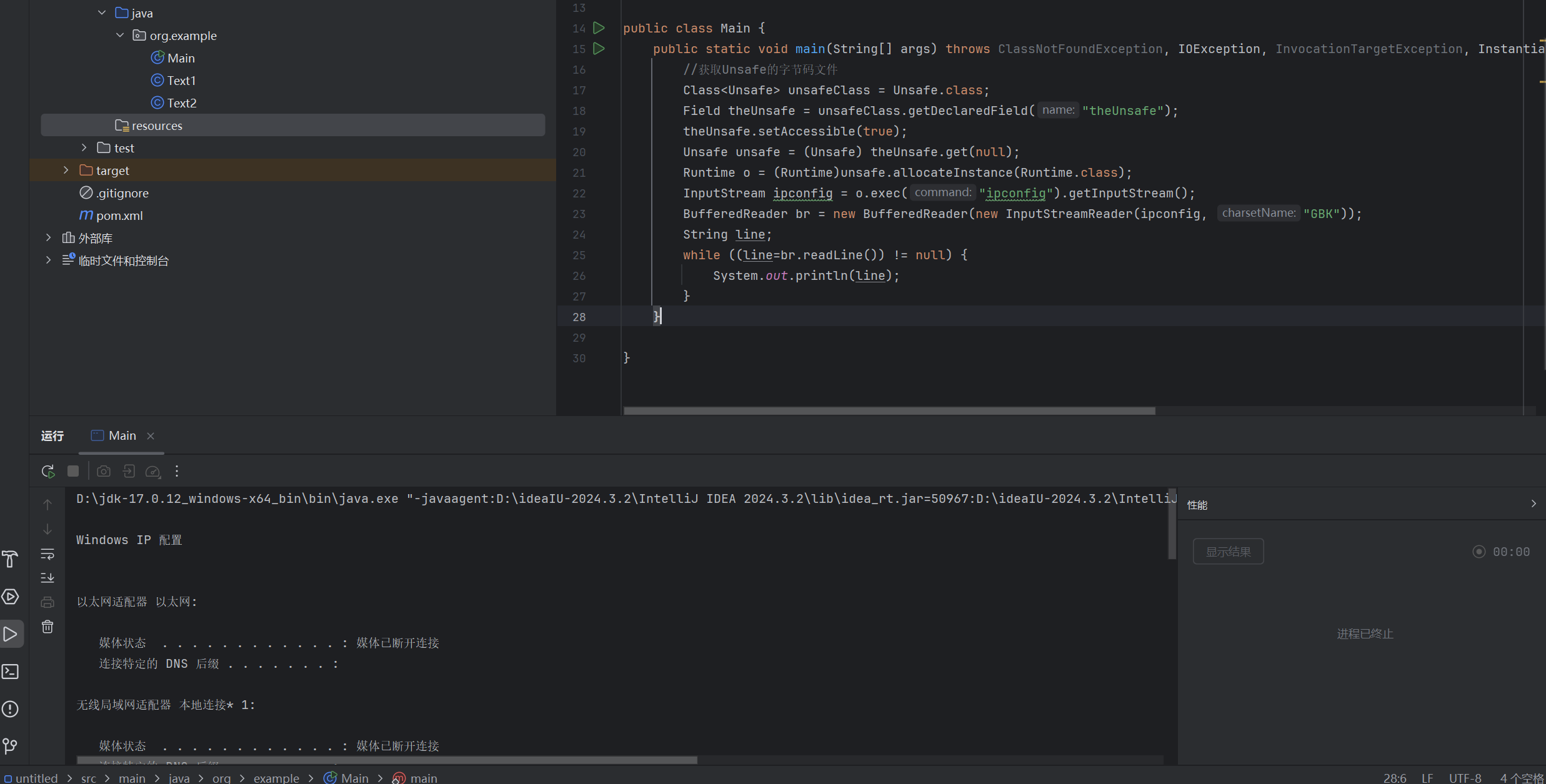Image resolution: width=1546 pixels, height=784 pixels.
Task: Toggle scroll-to-end in the console
Action: (47, 578)
